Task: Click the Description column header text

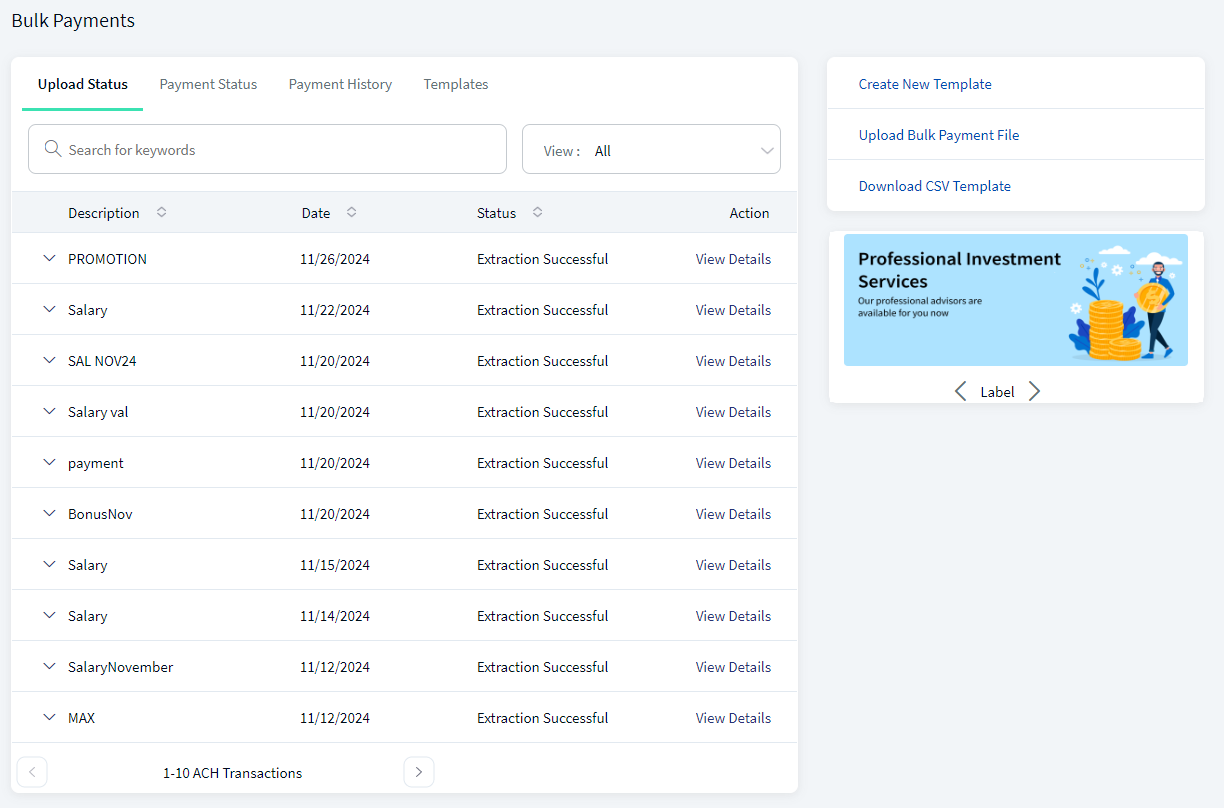Action: click(103, 213)
